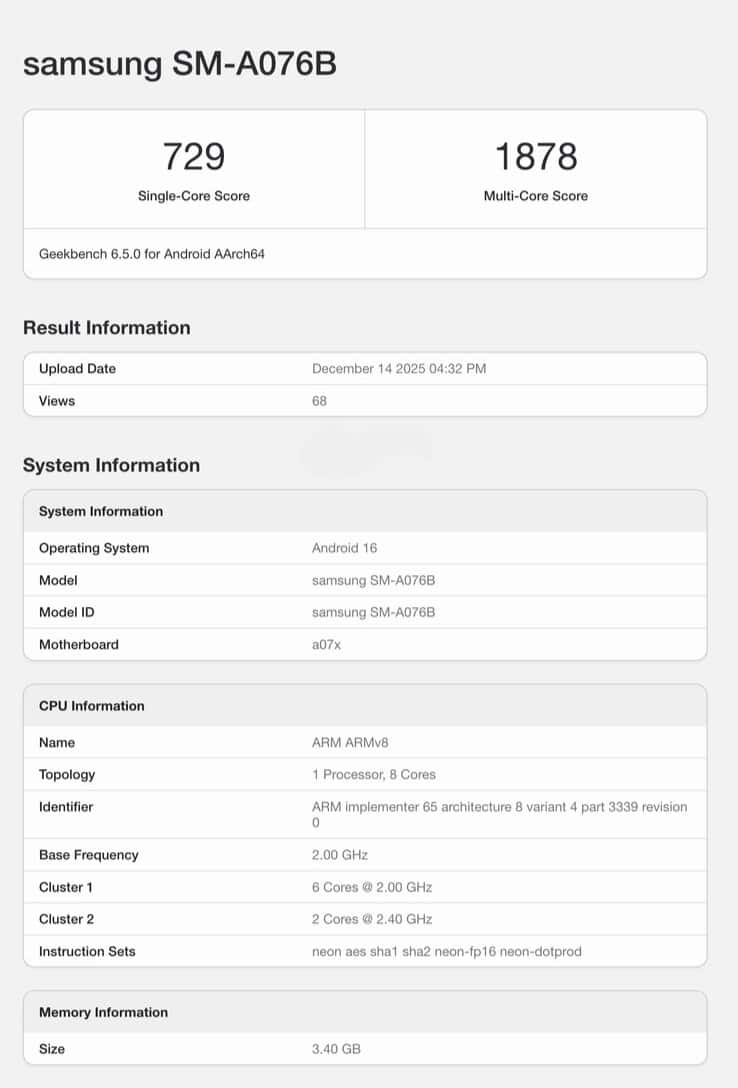Click the System Information table header
Viewport: 738px width, 1088px height.
(x=101, y=512)
